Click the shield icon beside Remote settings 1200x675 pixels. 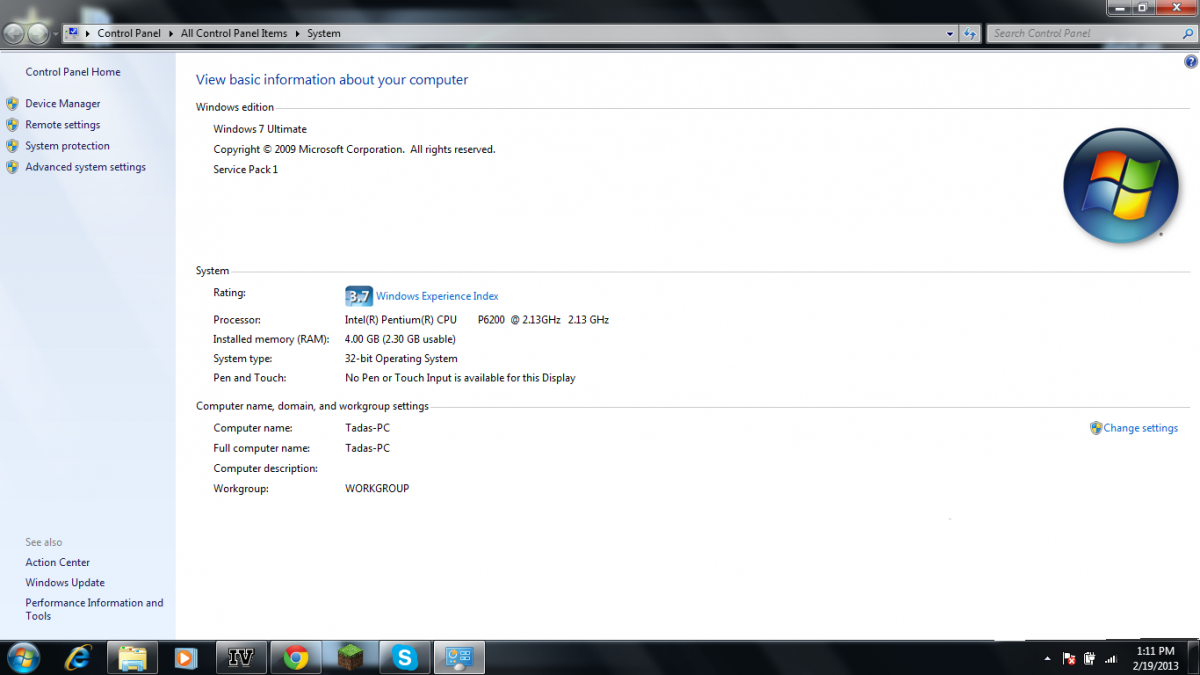(x=12, y=125)
